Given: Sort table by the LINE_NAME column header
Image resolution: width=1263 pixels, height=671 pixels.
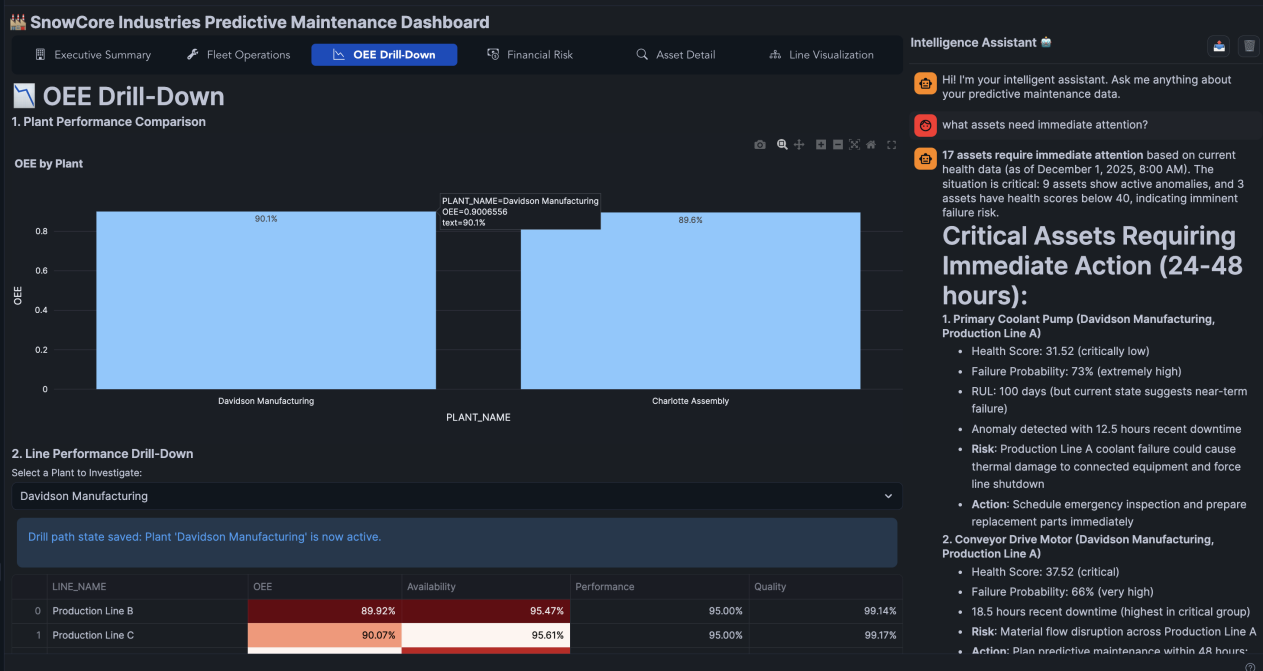Looking at the screenshot, I should [80, 587].
